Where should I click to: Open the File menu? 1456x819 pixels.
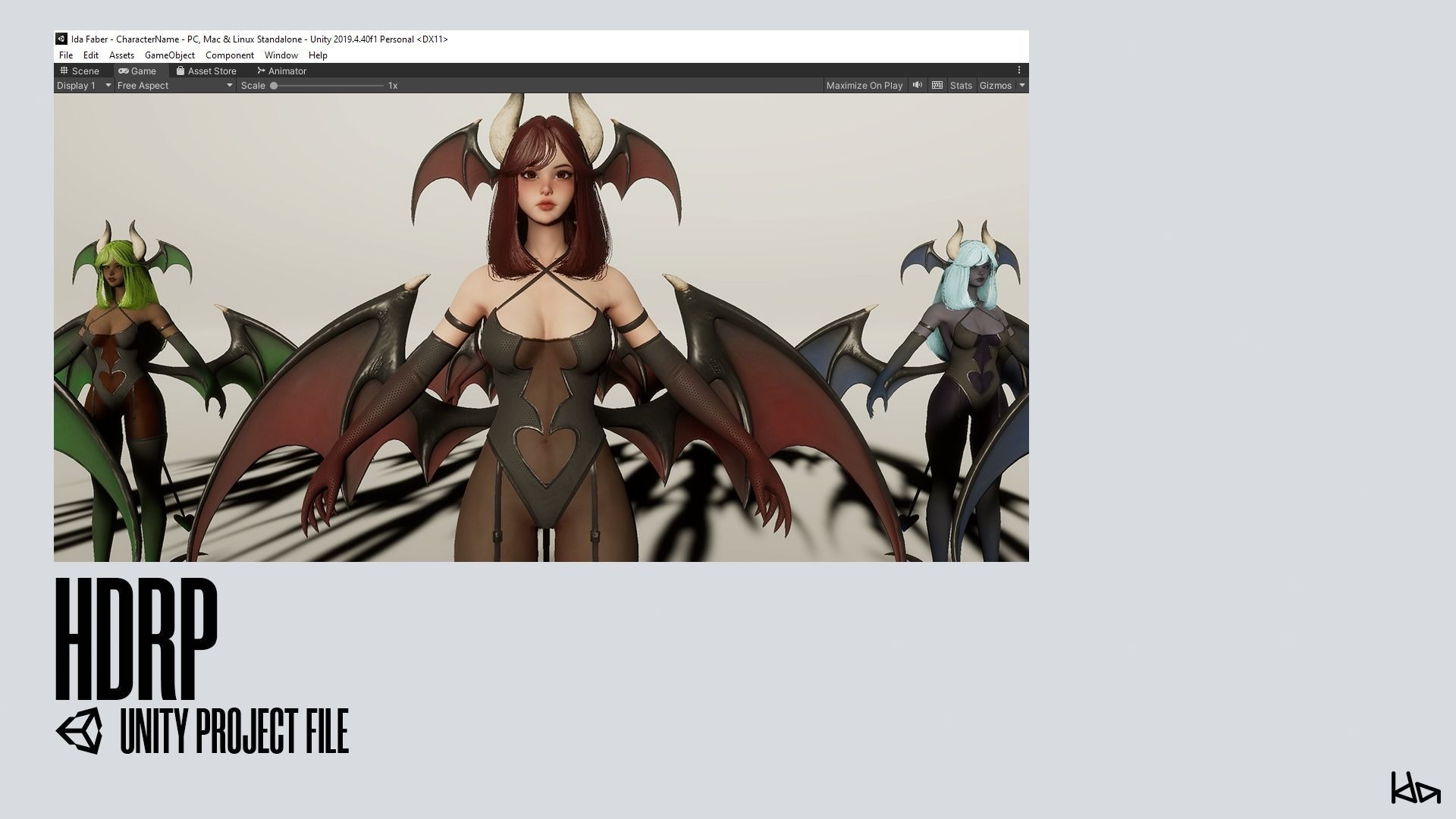(66, 55)
